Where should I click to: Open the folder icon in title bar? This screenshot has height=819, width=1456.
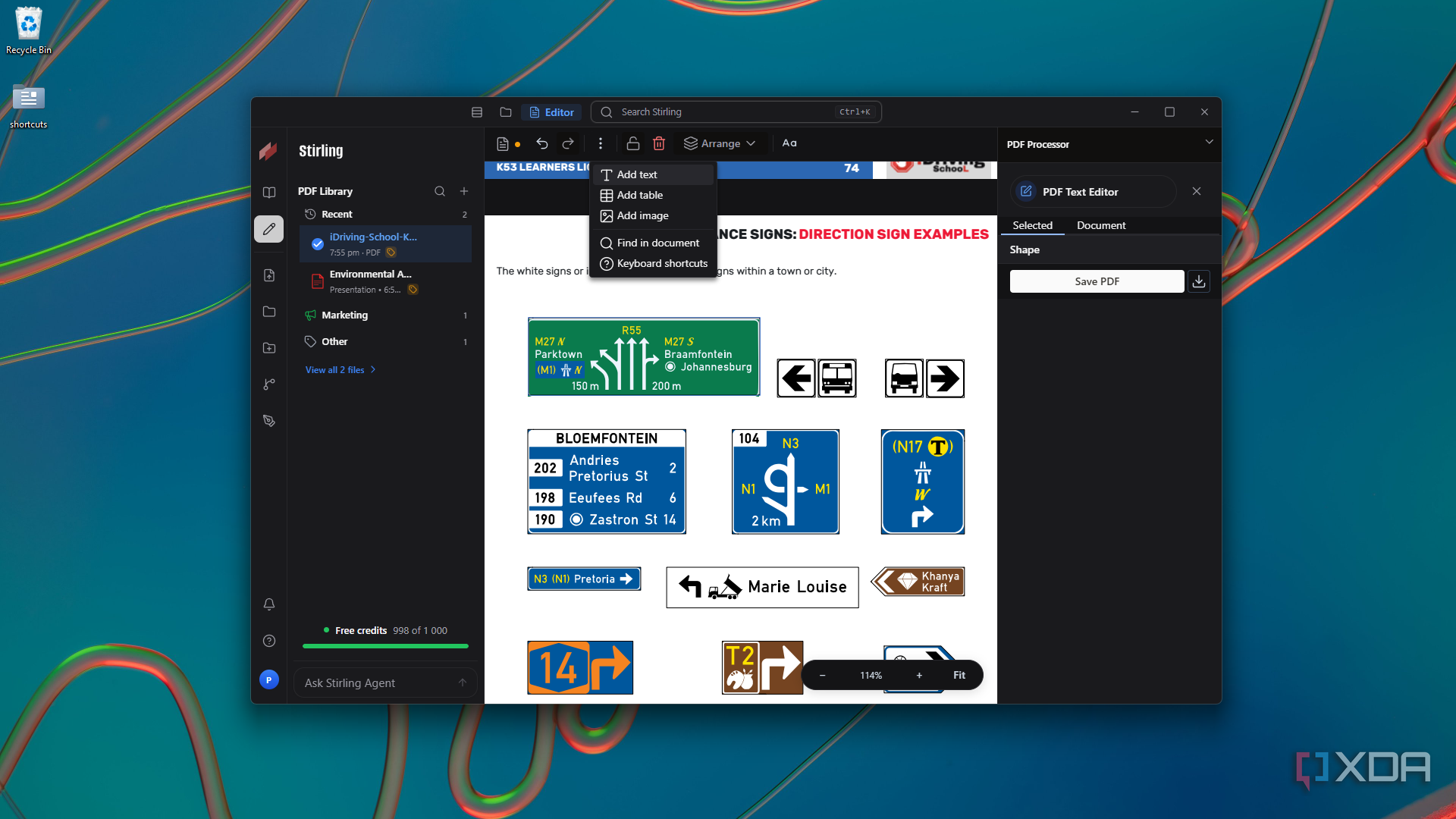(506, 112)
